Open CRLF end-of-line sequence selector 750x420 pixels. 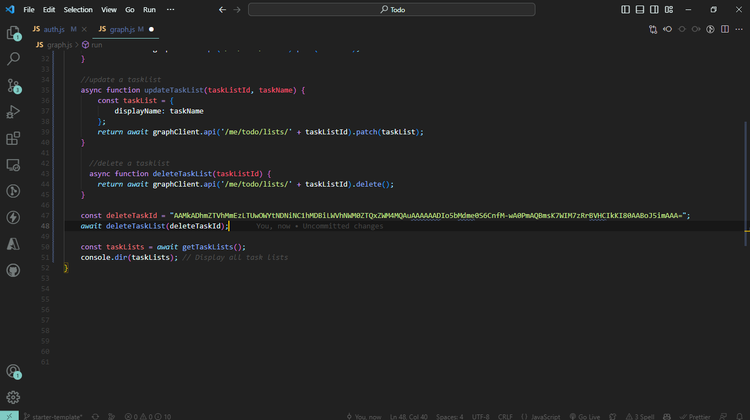click(505, 415)
